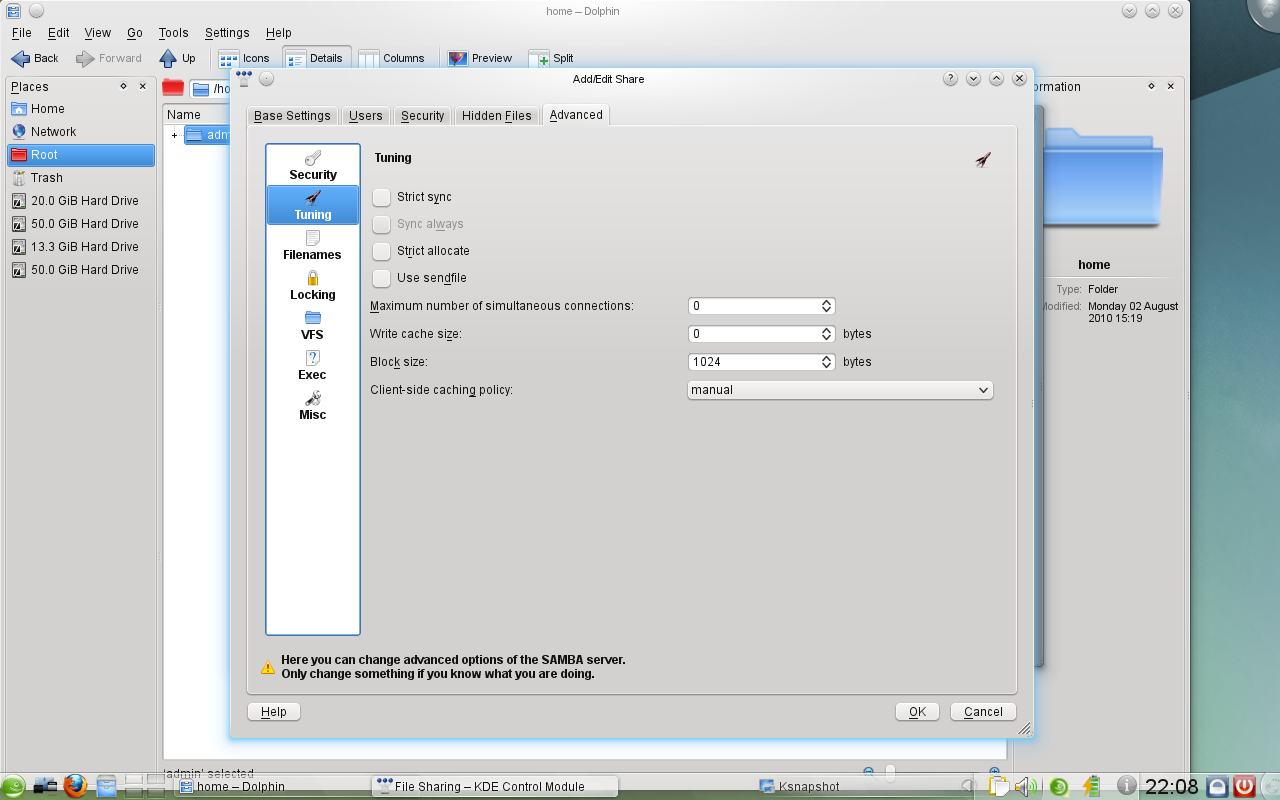Screen dimensions: 1280x800
Task: Select Network in the Places panel
Action: (x=80, y=132)
